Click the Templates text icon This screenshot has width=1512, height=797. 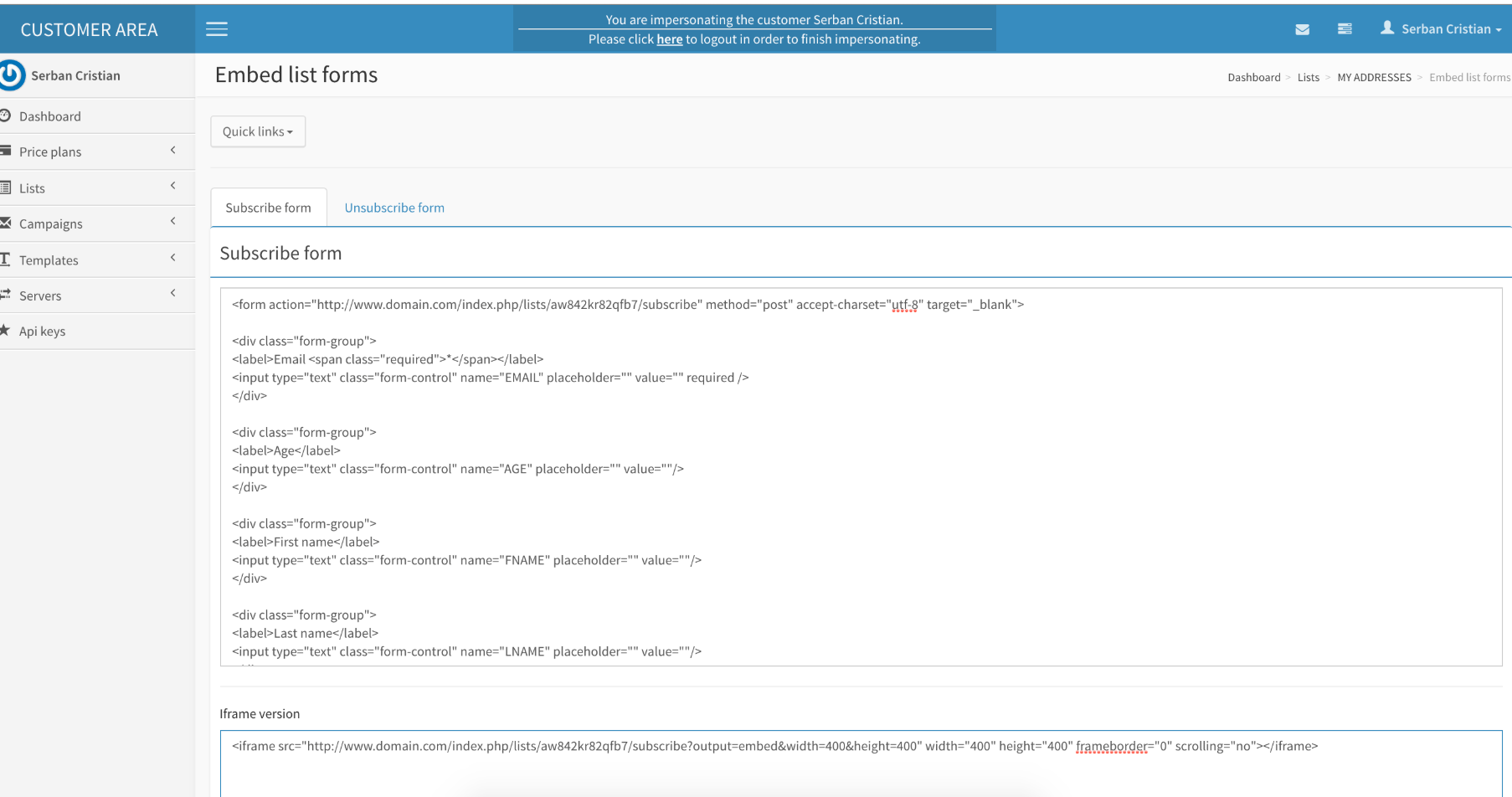pos(5,260)
